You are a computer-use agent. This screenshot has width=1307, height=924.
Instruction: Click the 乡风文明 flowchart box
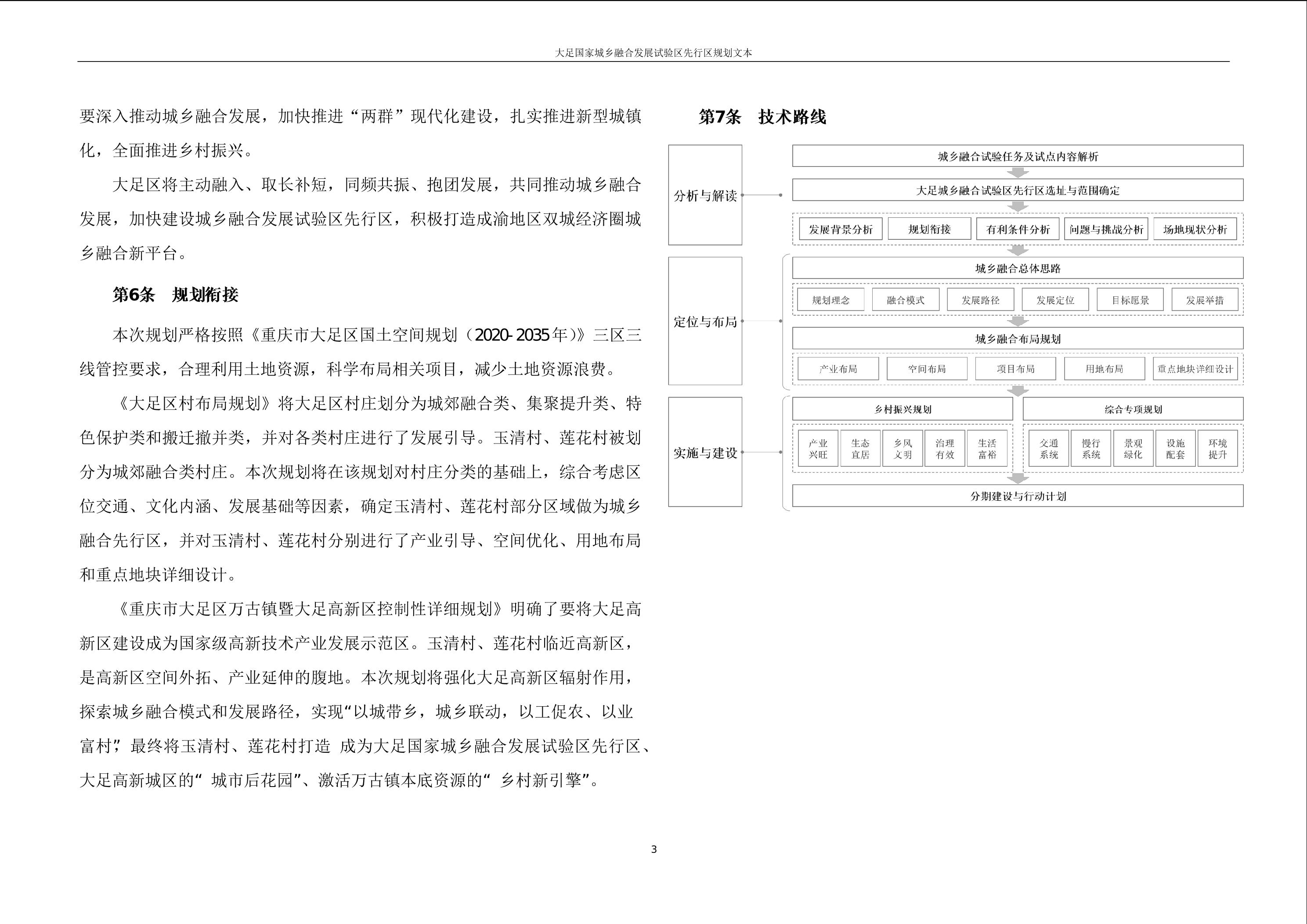click(x=902, y=449)
